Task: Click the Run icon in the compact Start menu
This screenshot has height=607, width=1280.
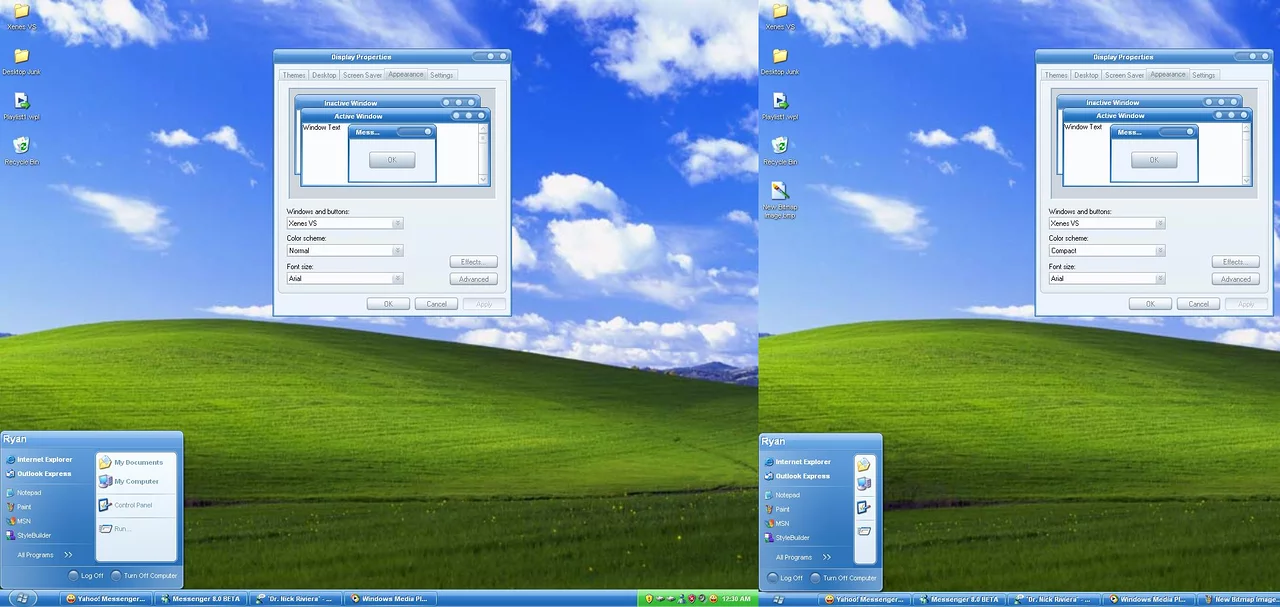Action: pyautogui.click(x=864, y=531)
